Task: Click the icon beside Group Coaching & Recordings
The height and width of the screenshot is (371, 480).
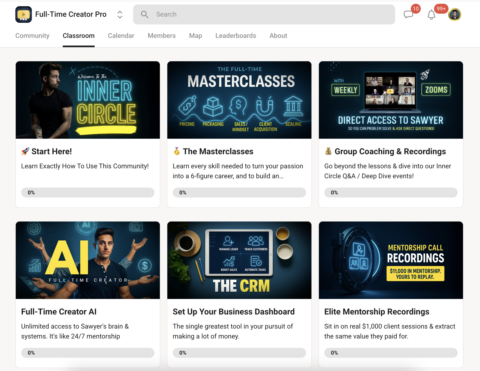Action: click(328, 151)
